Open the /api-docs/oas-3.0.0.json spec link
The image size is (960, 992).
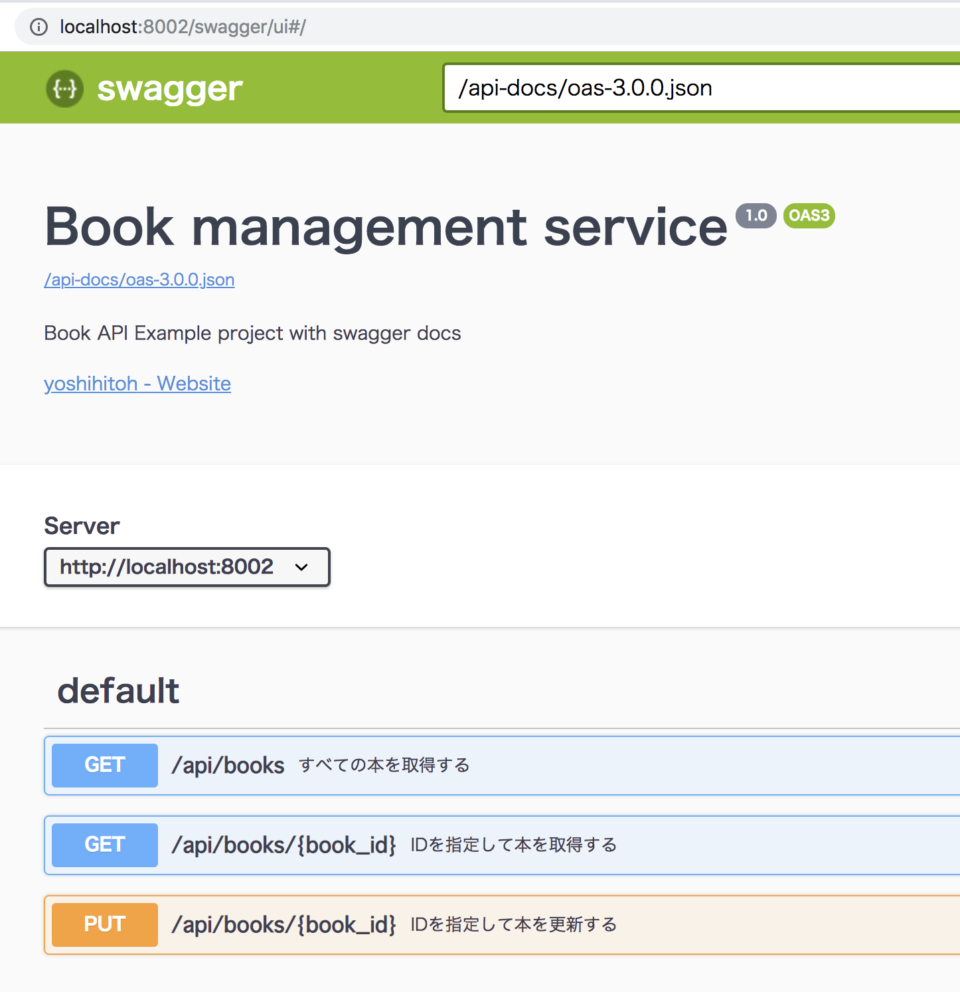click(138, 280)
